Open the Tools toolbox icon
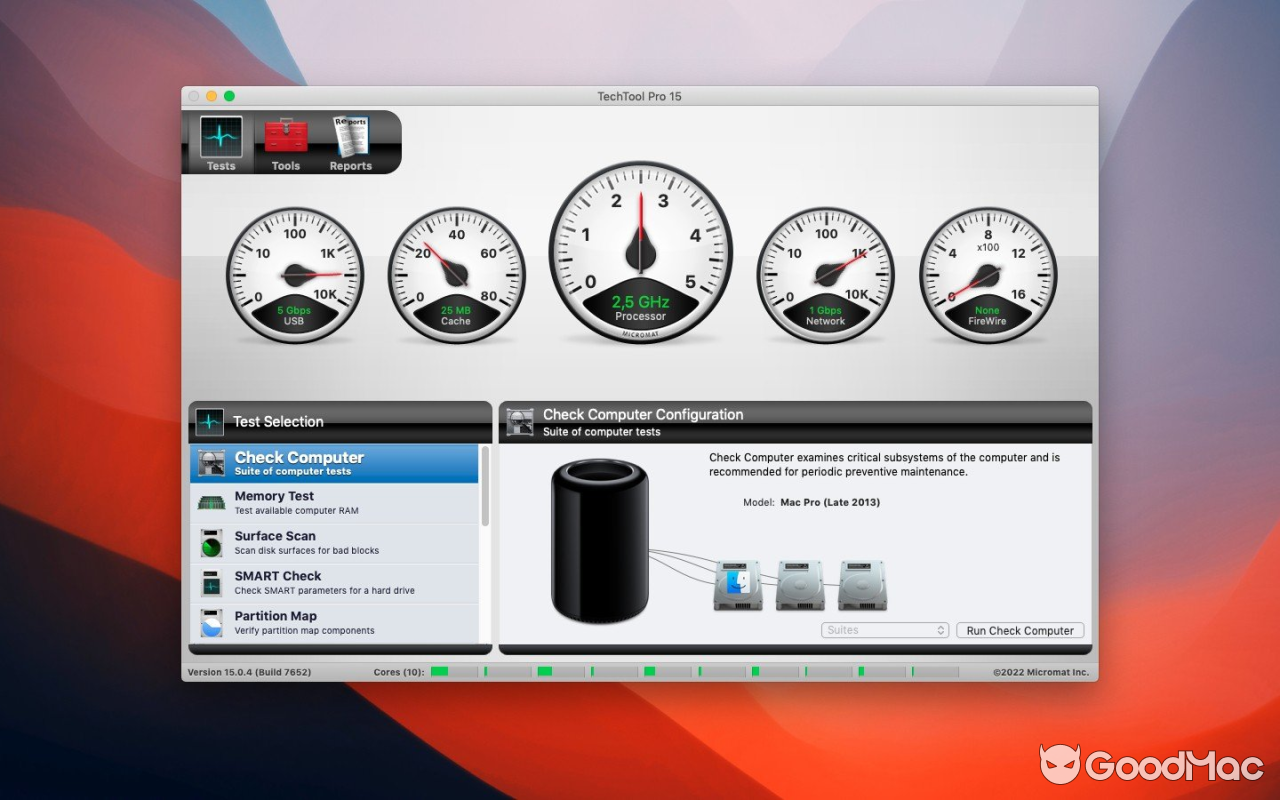Screen dimensions: 1280x800 pos(286,136)
